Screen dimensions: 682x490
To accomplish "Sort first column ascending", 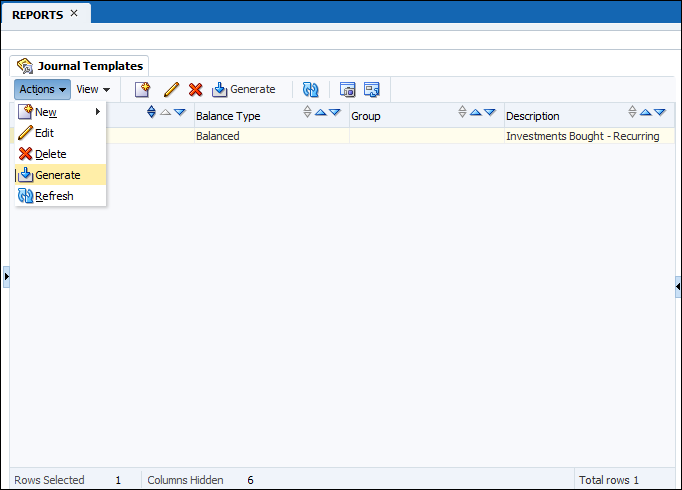I will pyautogui.click(x=165, y=113).
